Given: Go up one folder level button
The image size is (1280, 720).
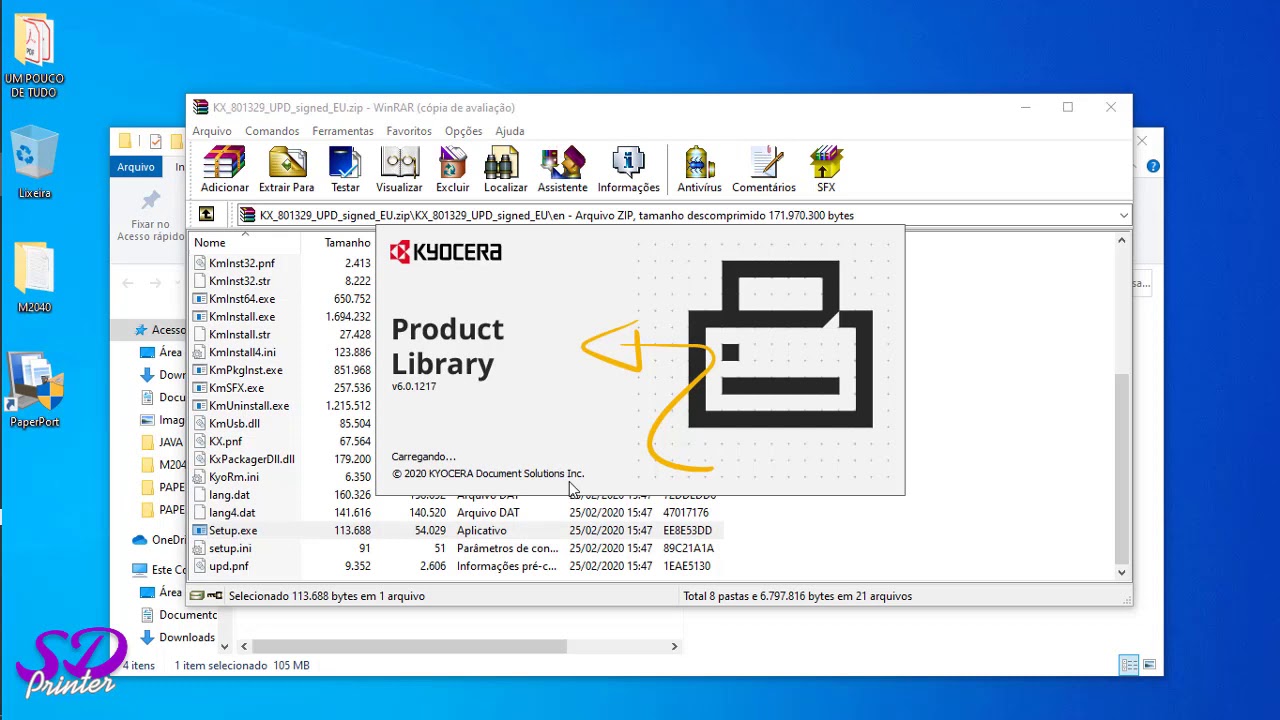Looking at the screenshot, I should pos(206,214).
